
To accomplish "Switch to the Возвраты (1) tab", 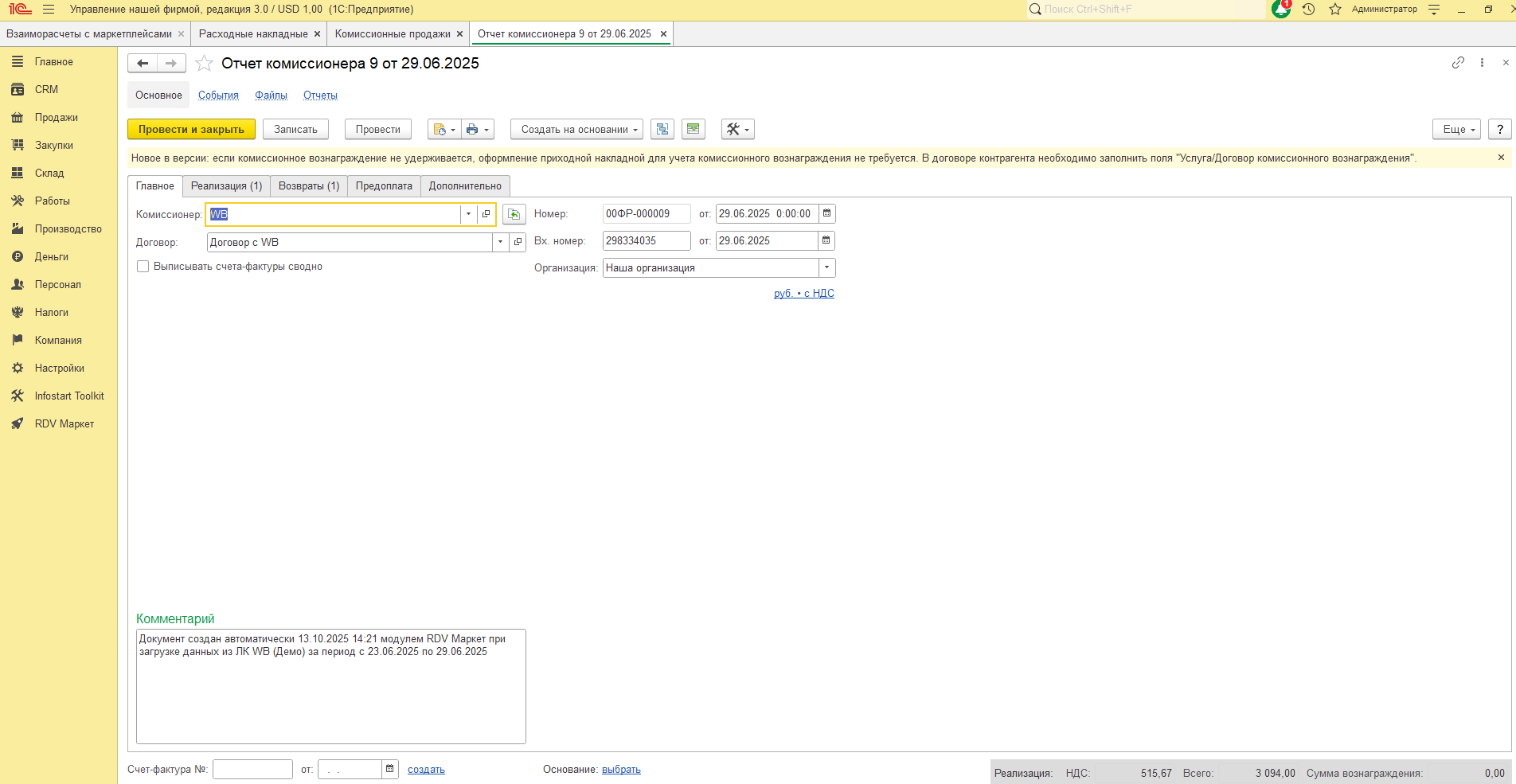I will coord(309,185).
